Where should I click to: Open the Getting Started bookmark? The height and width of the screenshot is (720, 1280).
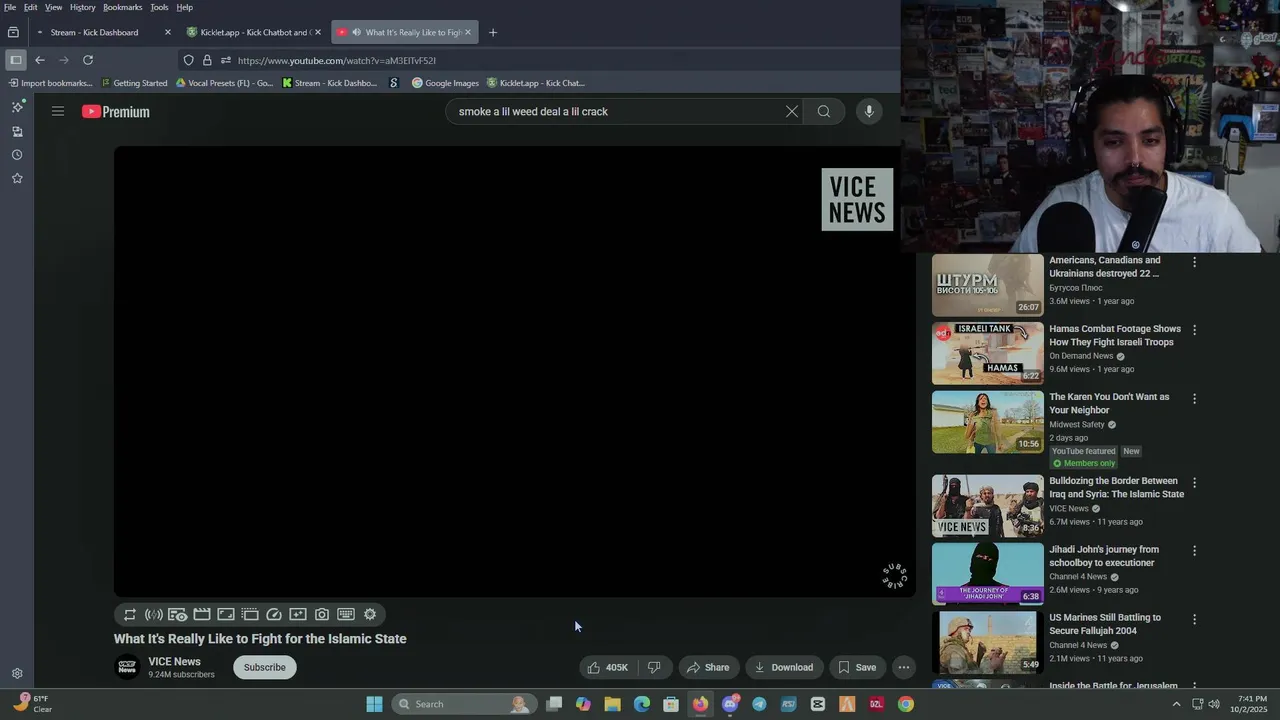(x=134, y=83)
